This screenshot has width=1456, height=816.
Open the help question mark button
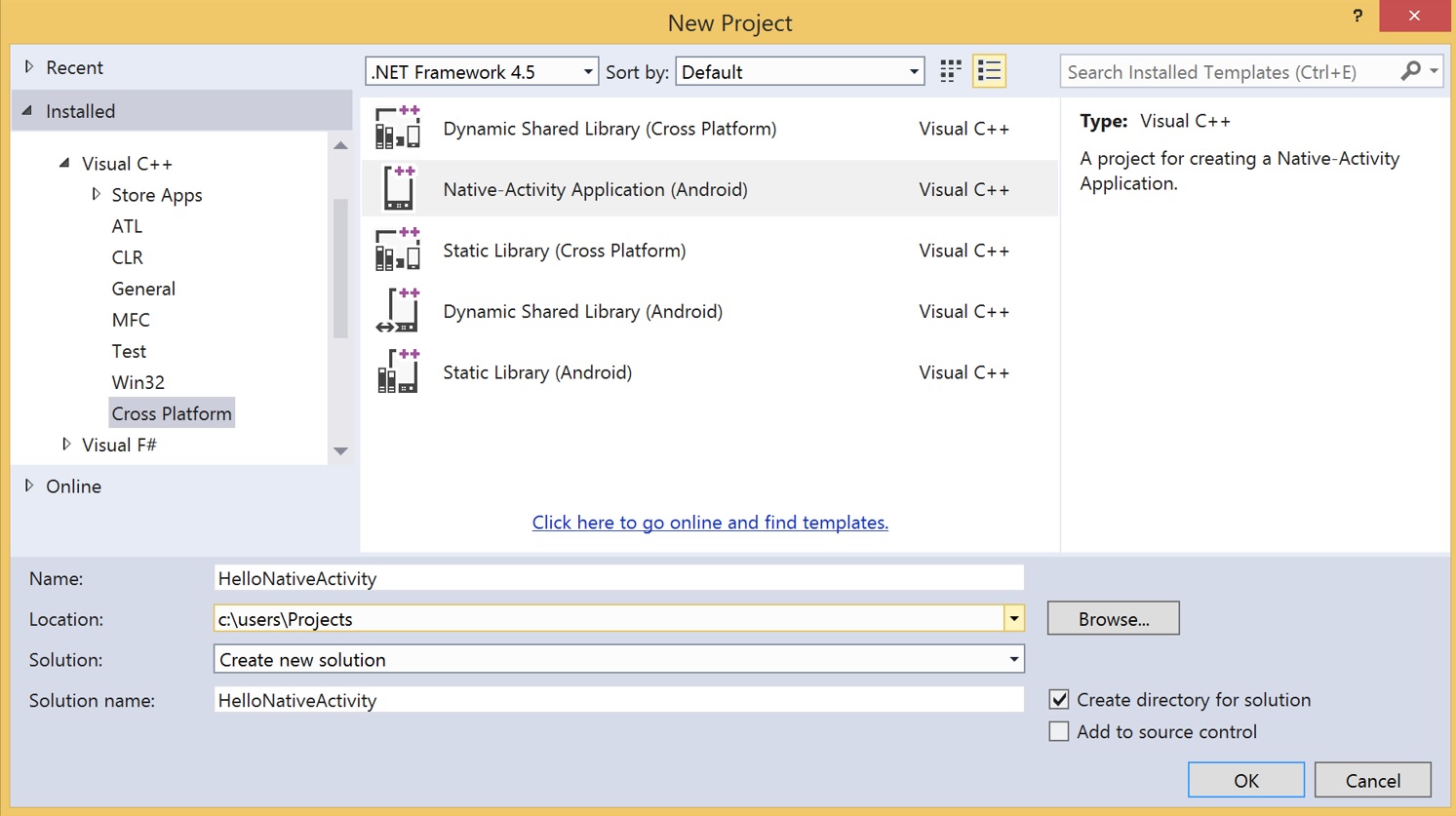pos(1357,17)
